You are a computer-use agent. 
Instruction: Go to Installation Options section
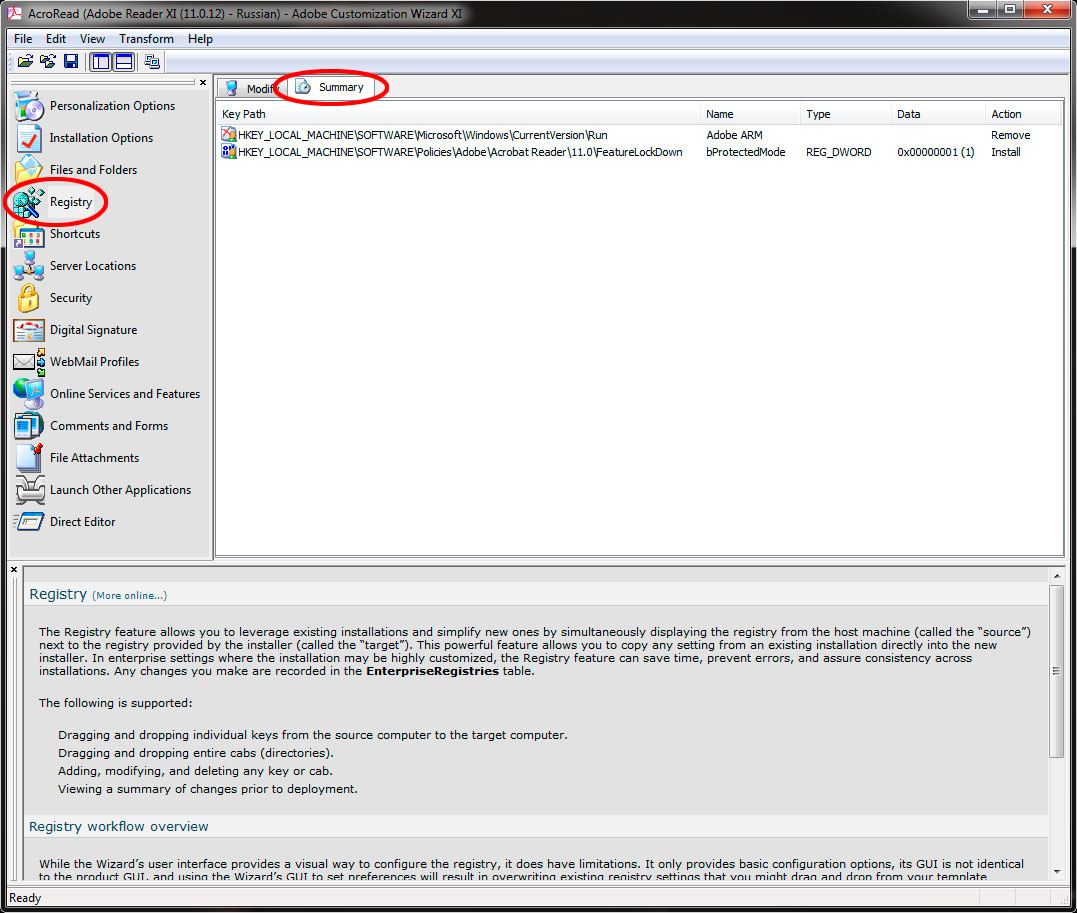pos(84,138)
